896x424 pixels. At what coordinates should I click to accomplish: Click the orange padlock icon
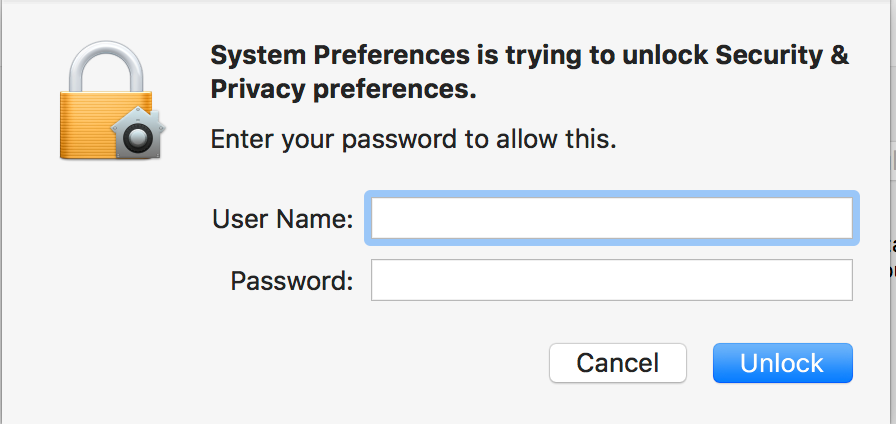pos(112,100)
